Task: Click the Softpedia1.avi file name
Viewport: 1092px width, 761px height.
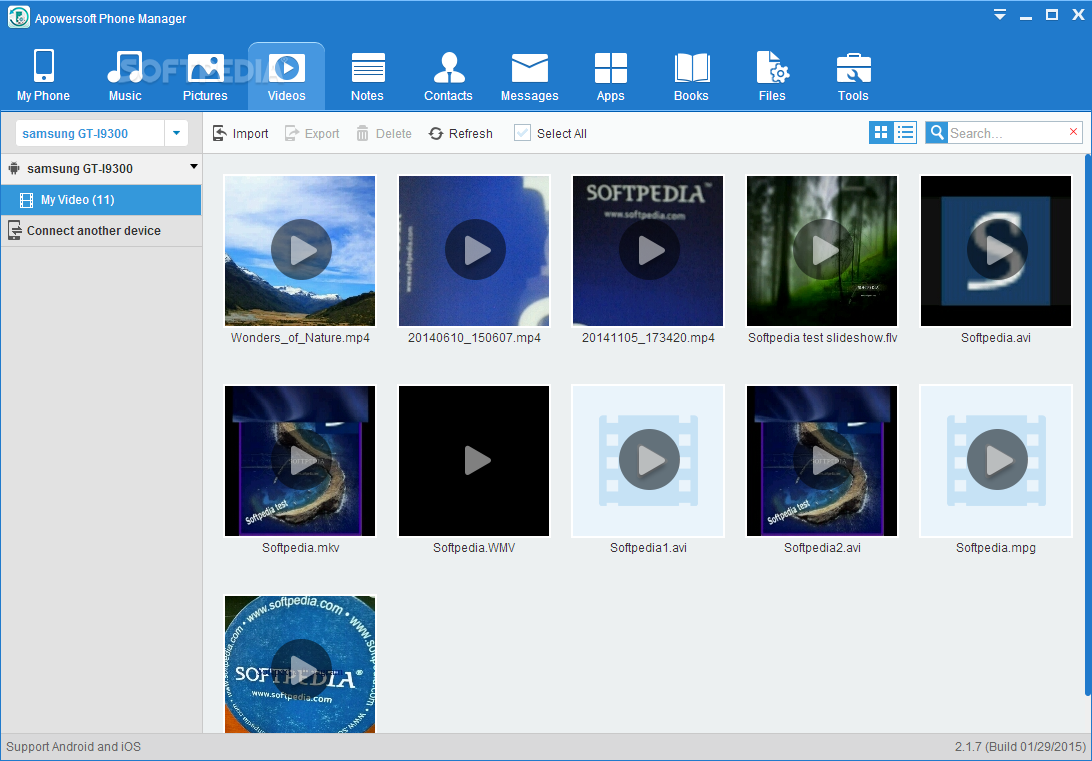Action: point(648,548)
